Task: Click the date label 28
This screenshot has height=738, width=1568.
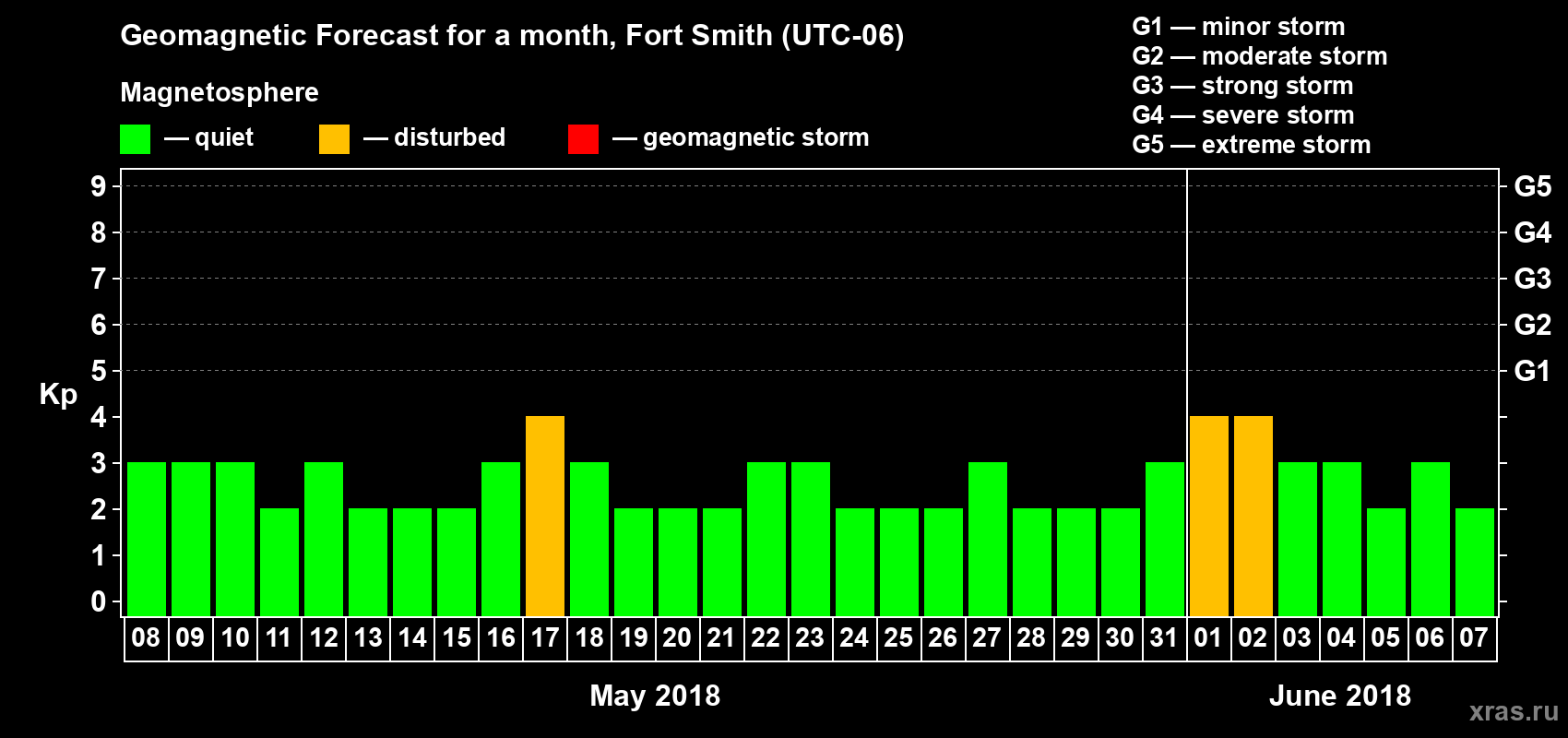Action: (x=1031, y=638)
